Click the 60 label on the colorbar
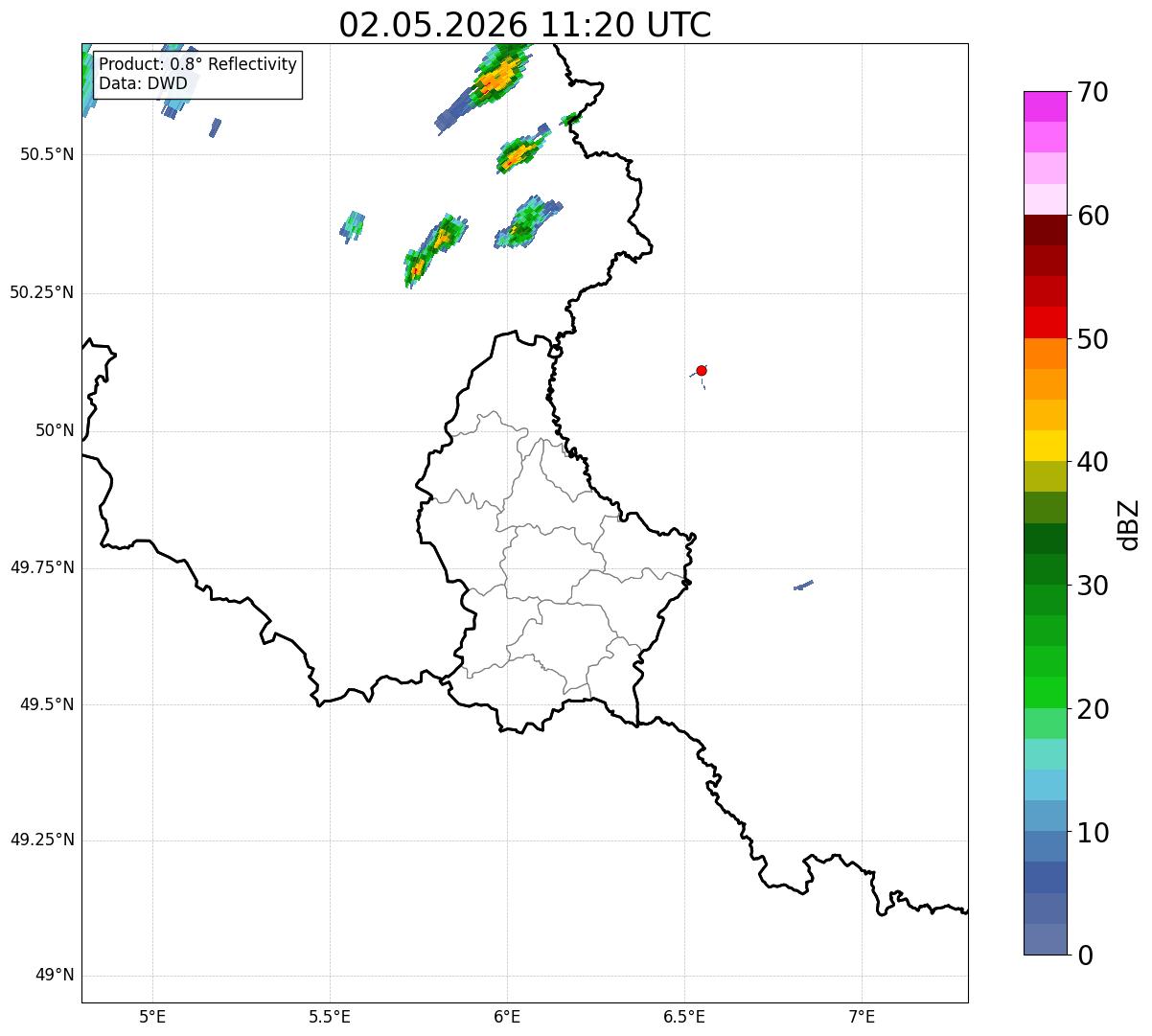This screenshot has height=1036, width=1152. click(1093, 216)
